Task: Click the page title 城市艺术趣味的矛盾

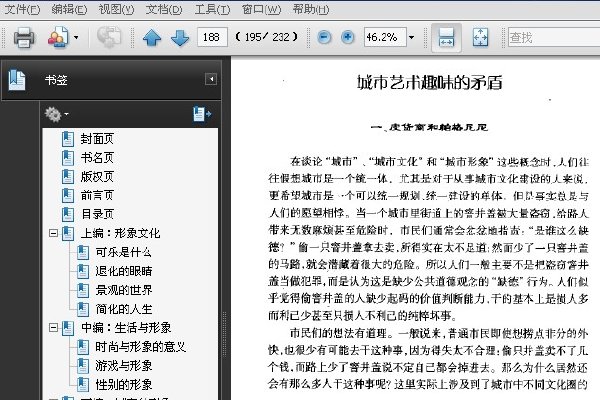Action: pyautogui.click(x=429, y=82)
